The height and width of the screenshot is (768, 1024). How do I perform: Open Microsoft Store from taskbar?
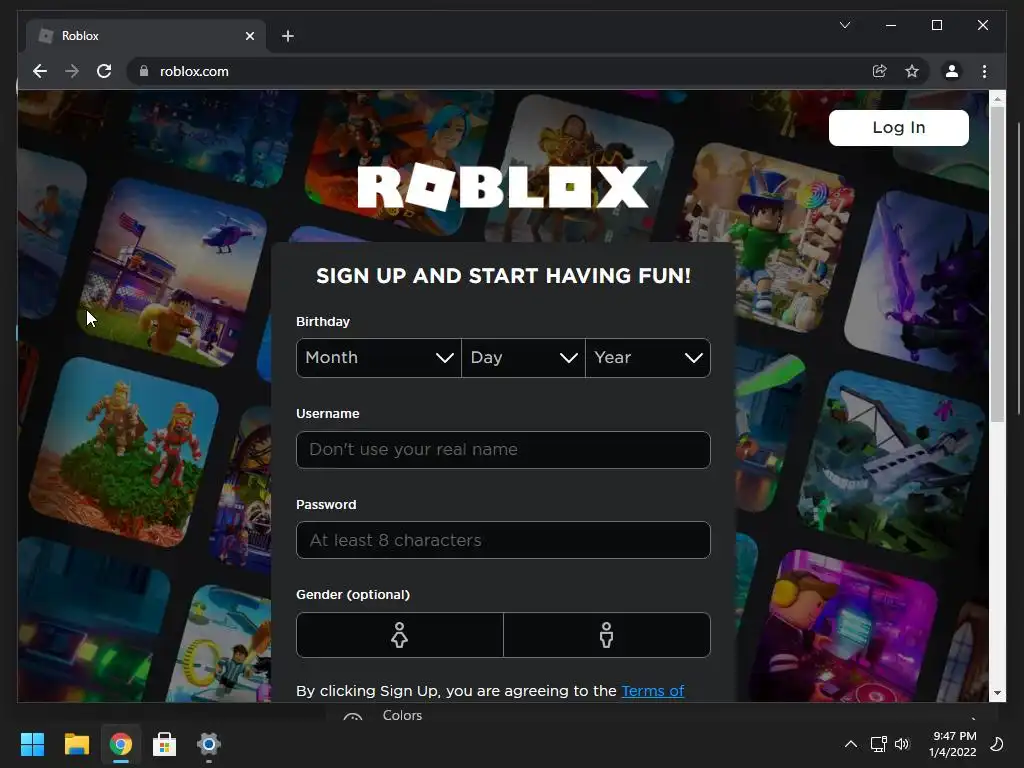(165, 744)
